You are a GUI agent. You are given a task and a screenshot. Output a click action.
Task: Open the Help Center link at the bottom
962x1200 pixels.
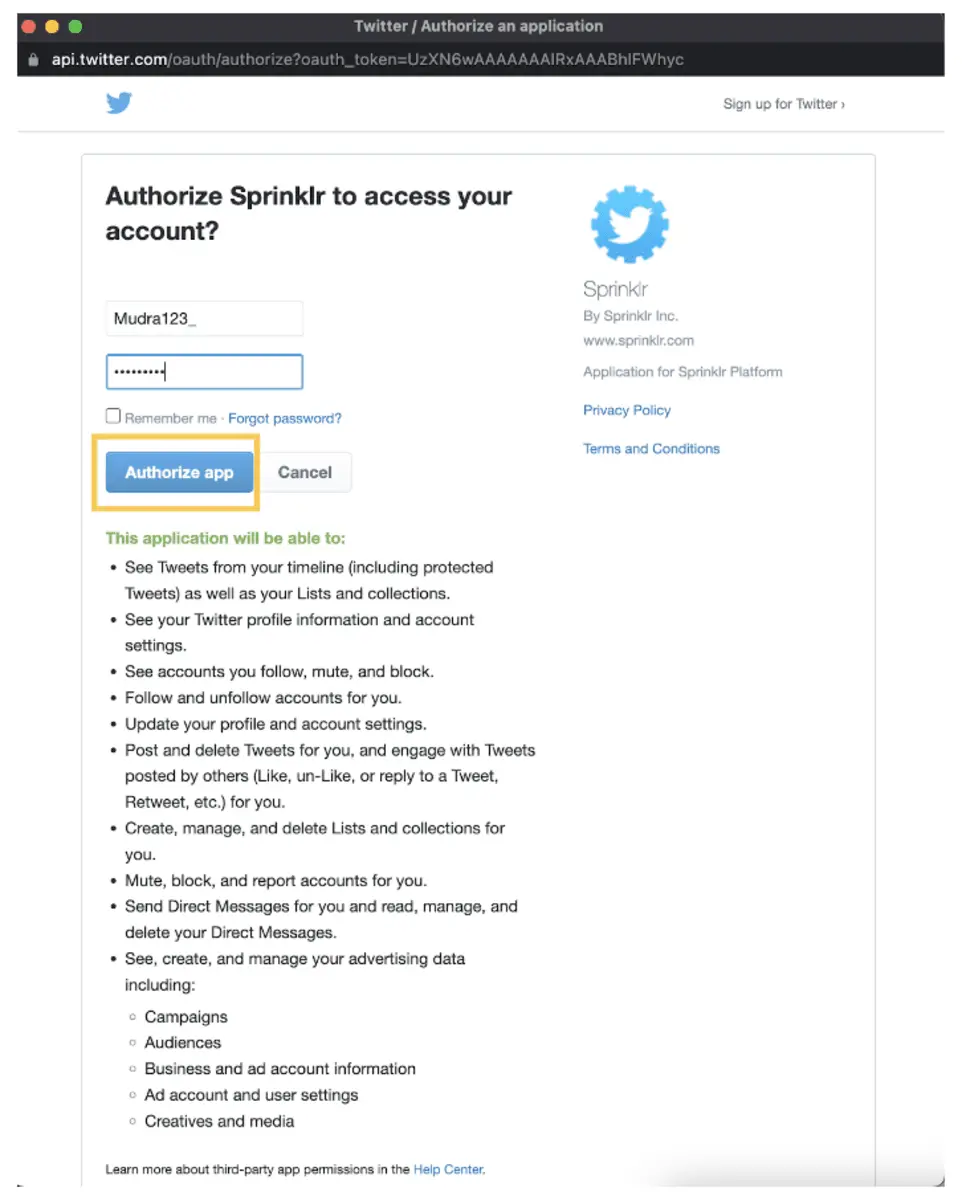point(448,1168)
